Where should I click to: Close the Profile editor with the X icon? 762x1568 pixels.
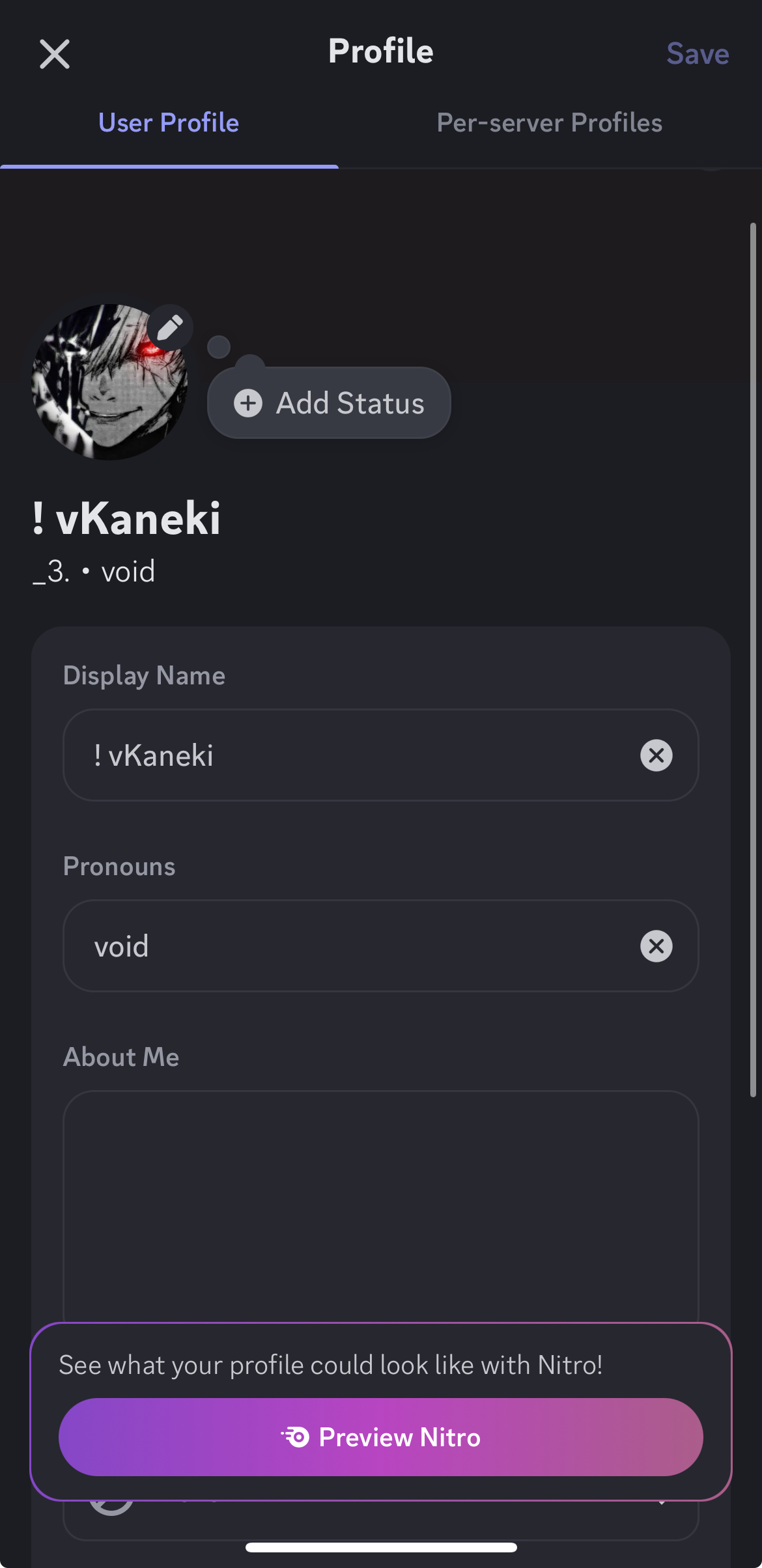tap(55, 53)
